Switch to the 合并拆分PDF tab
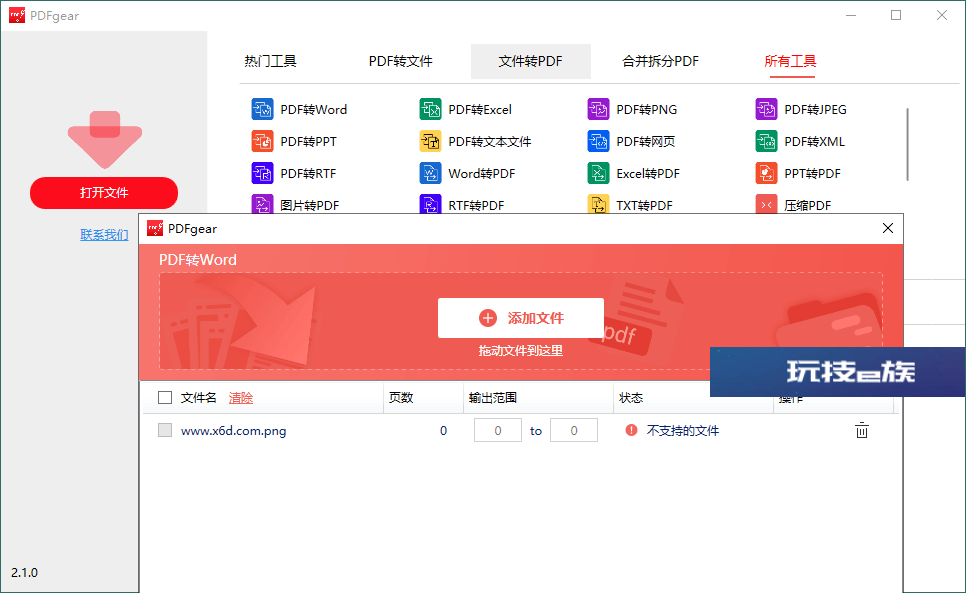966x593 pixels. pos(660,61)
